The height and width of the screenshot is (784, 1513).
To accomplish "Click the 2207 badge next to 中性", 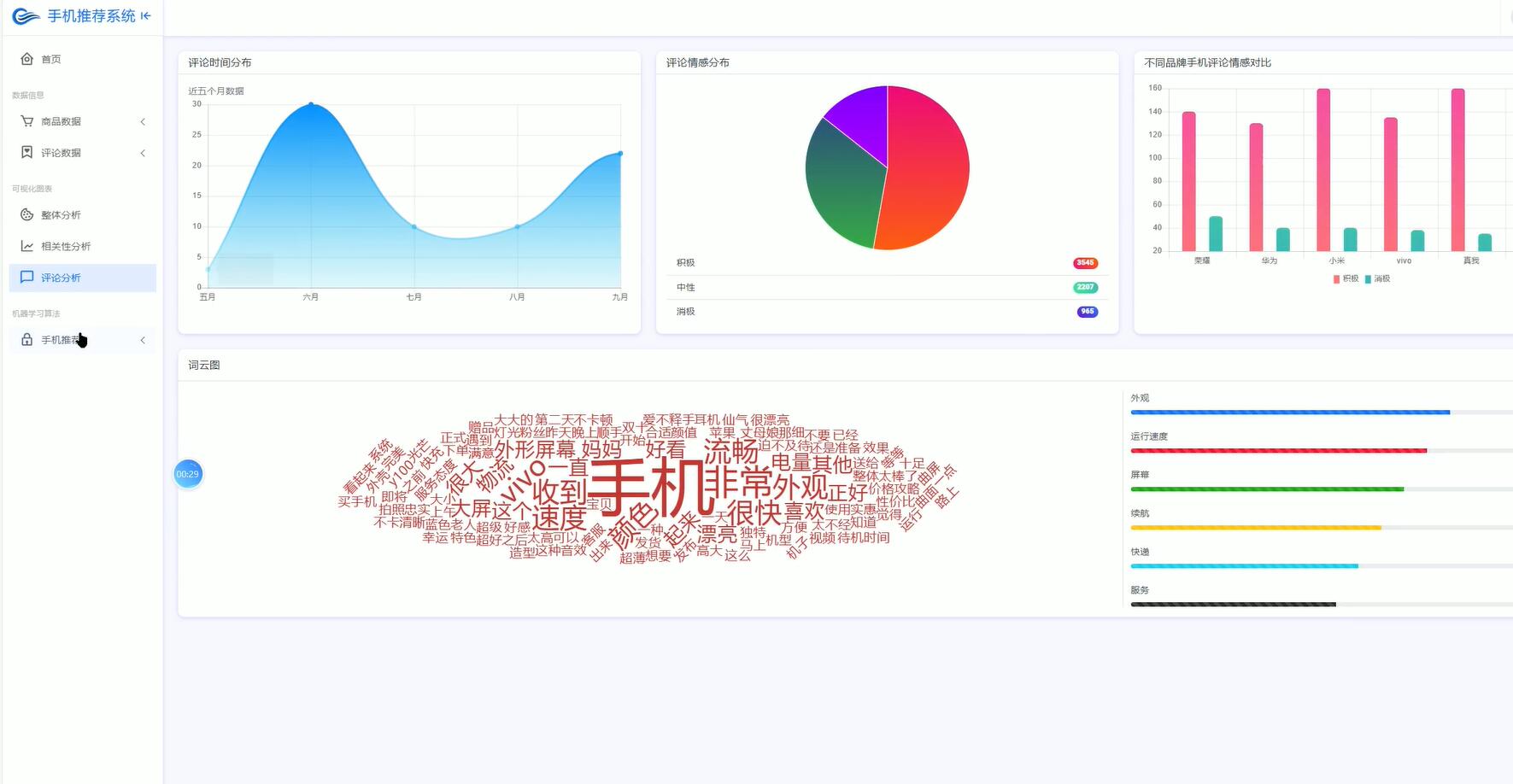I will (x=1084, y=287).
